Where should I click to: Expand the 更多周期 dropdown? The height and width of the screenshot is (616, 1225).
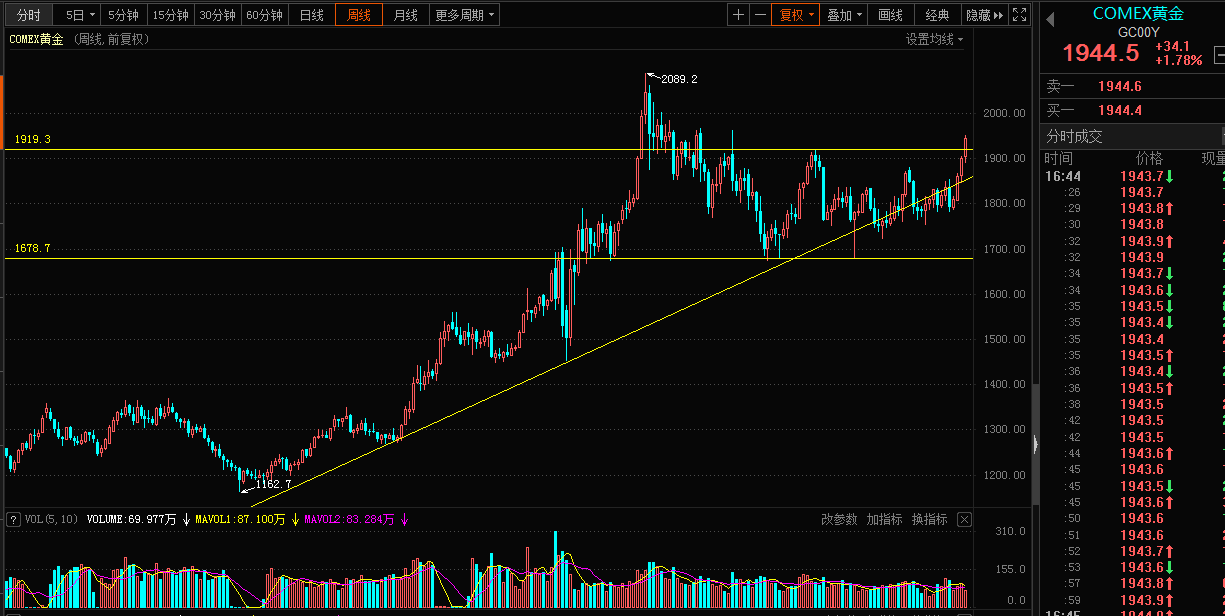[x=465, y=15]
